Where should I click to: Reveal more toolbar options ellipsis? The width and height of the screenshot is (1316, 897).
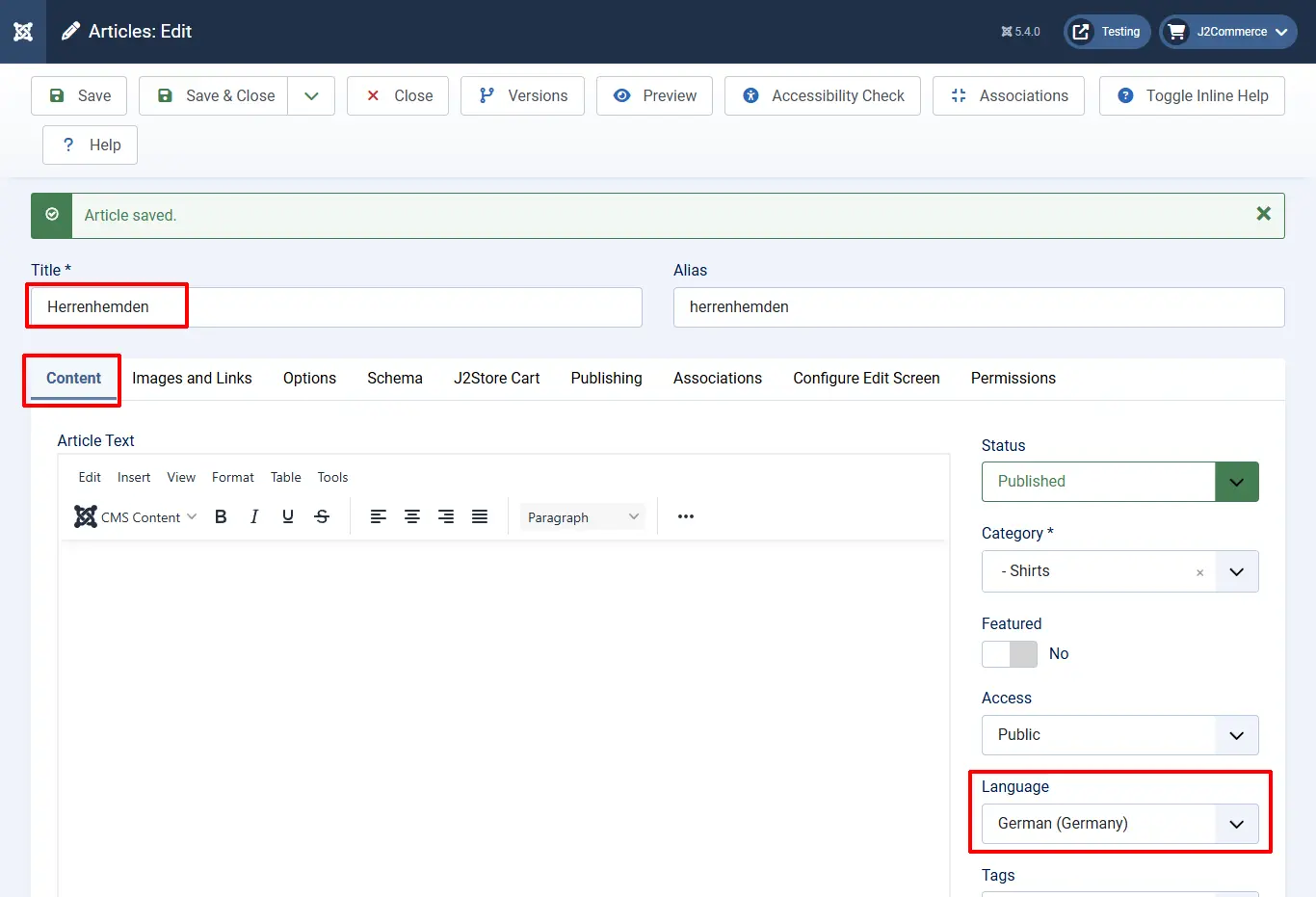[686, 516]
